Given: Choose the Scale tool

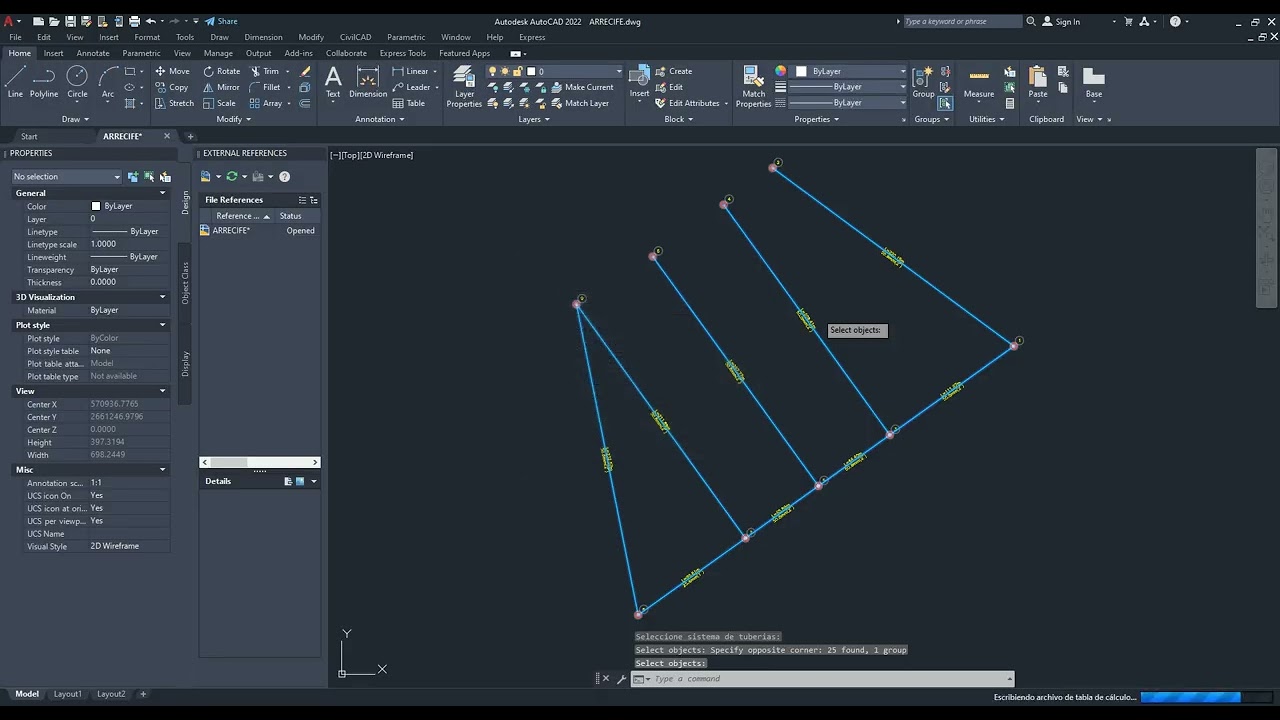Looking at the screenshot, I should (x=220, y=103).
